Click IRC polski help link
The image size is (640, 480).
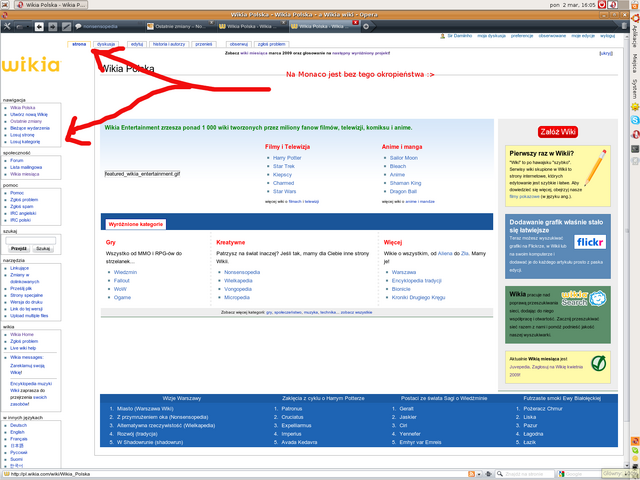20,220
